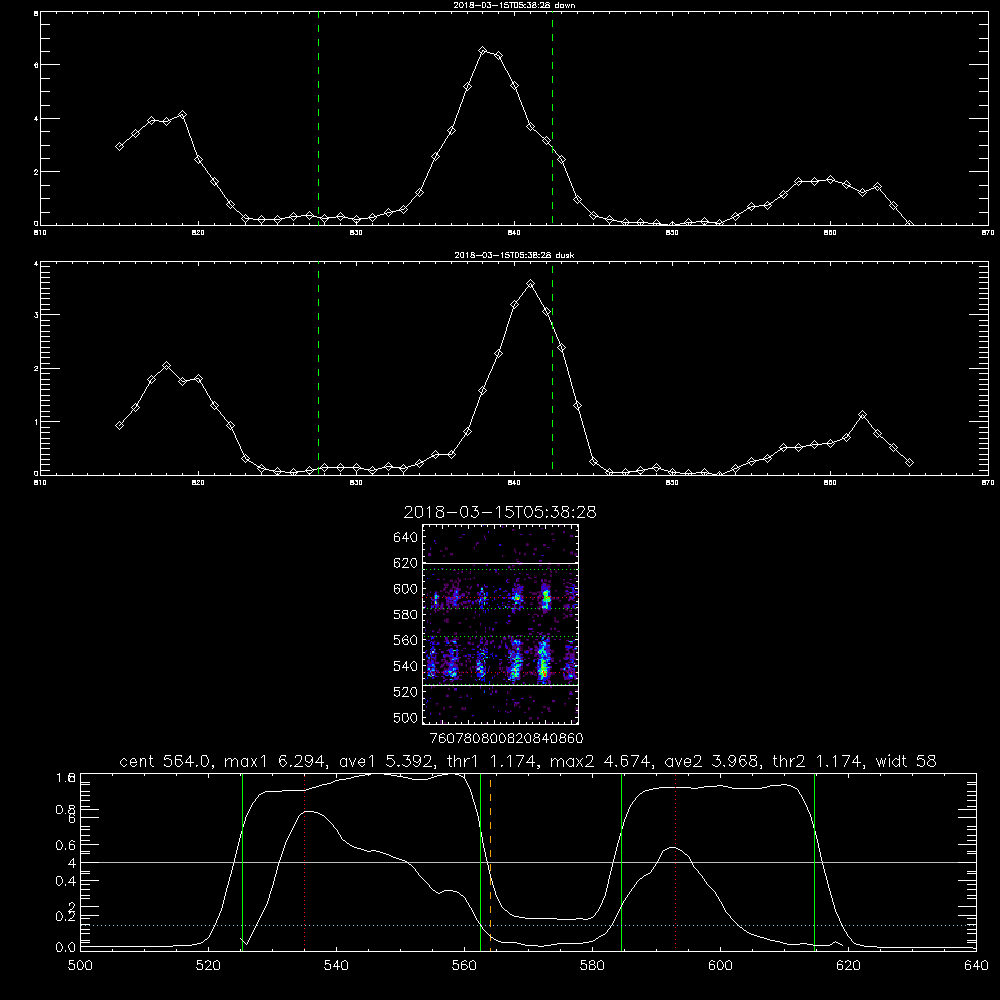Click the dusk plot y-axis label 3
The height and width of the screenshot is (1000, 1000).
36,315
